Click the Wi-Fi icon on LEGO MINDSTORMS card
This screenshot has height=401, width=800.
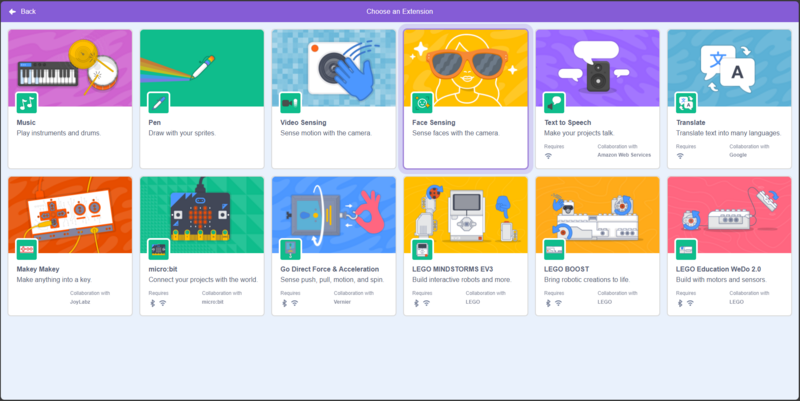(427, 303)
